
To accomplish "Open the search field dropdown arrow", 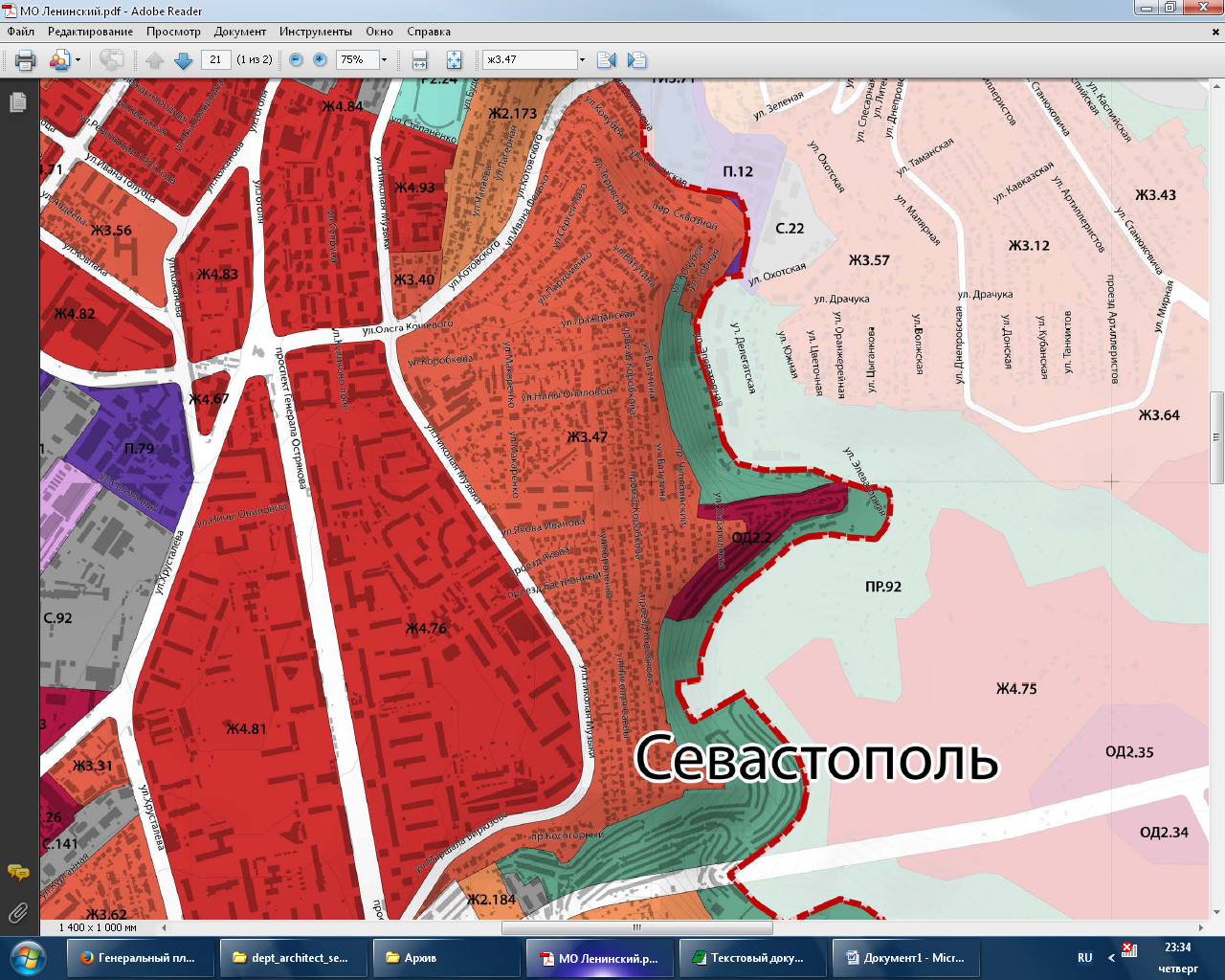I will [x=582, y=59].
